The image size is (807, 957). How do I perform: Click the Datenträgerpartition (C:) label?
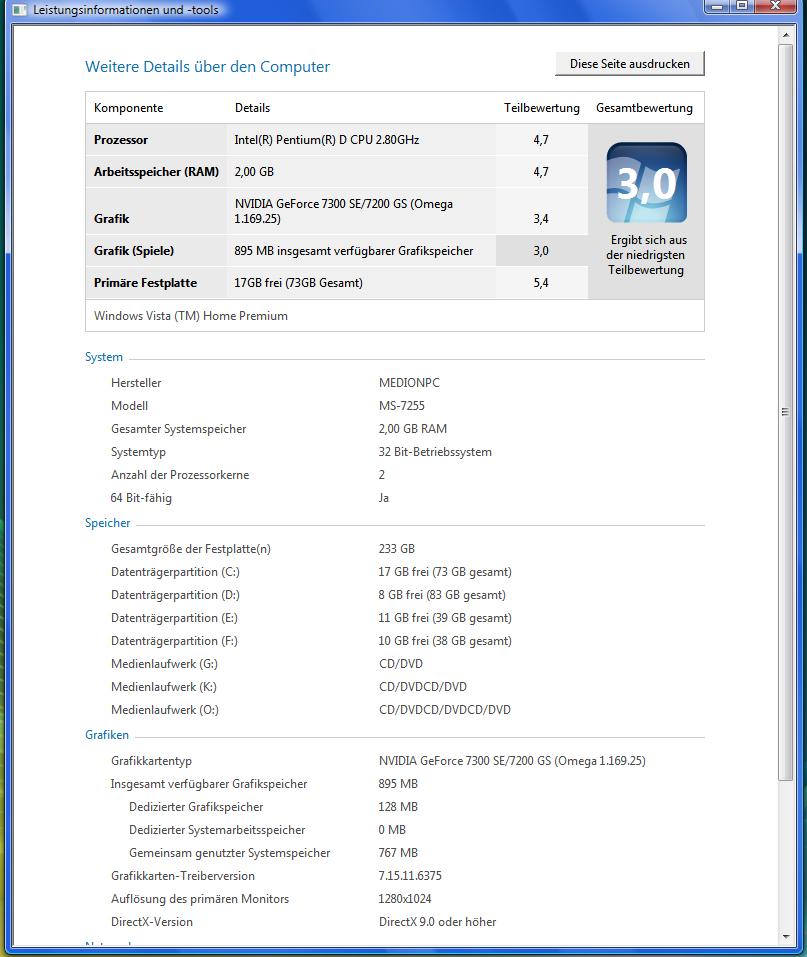(x=175, y=572)
